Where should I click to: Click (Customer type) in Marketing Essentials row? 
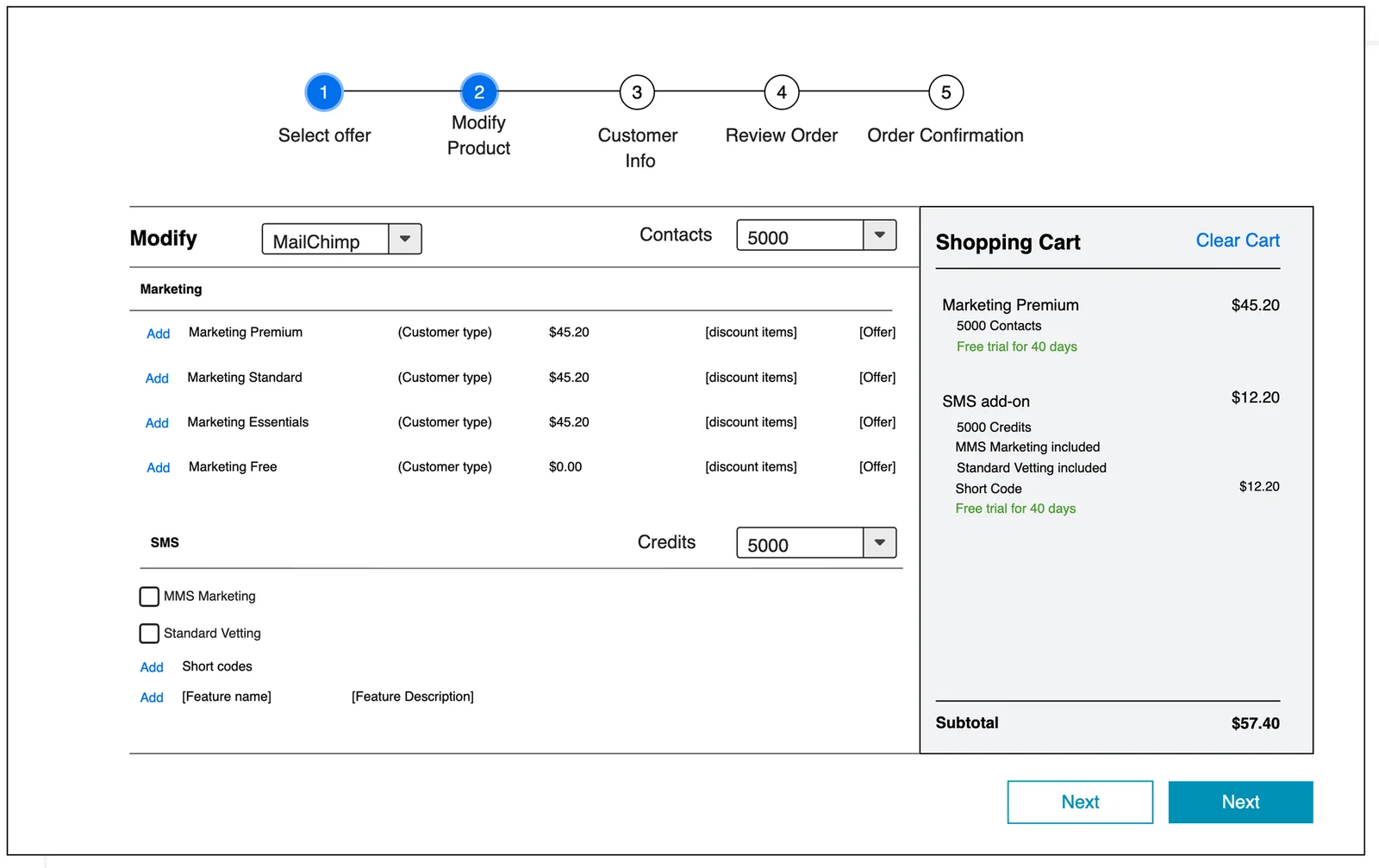pyautogui.click(x=445, y=422)
